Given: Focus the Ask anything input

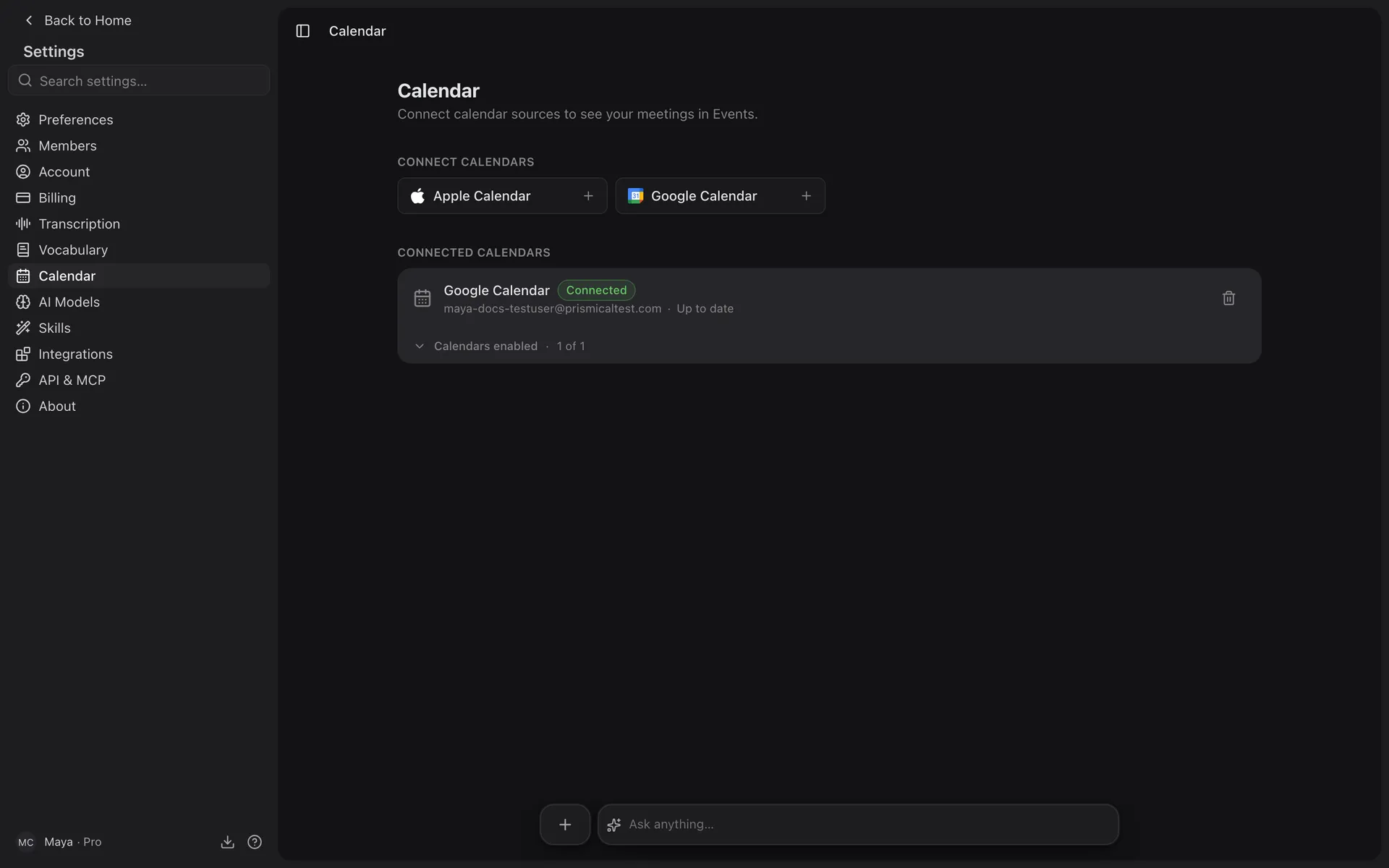Looking at the screenshot, I should pyautogui.click(x=858, y=825).
